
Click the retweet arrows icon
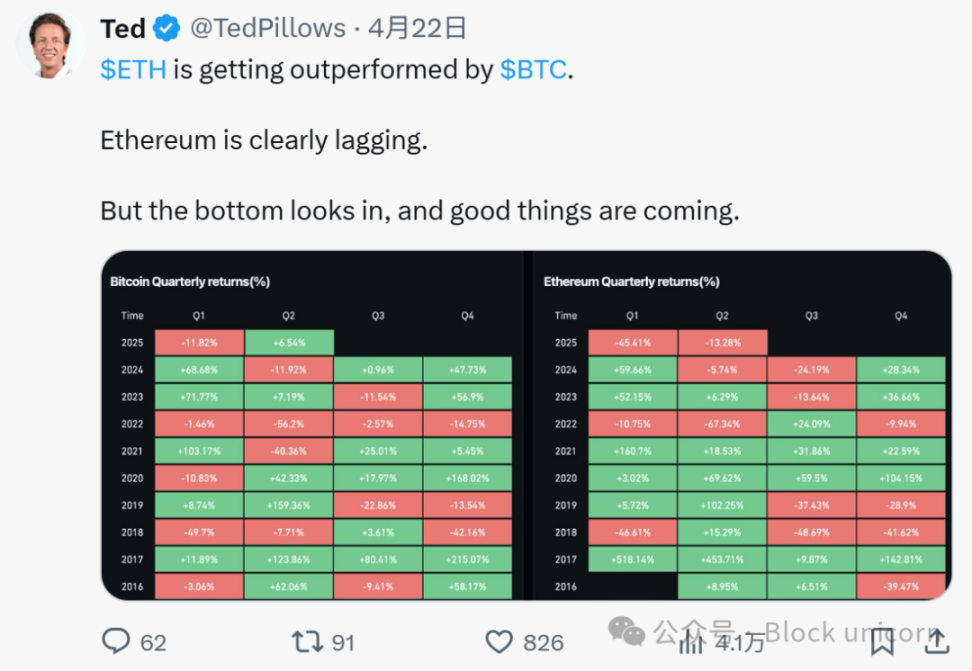coord(305,640)
